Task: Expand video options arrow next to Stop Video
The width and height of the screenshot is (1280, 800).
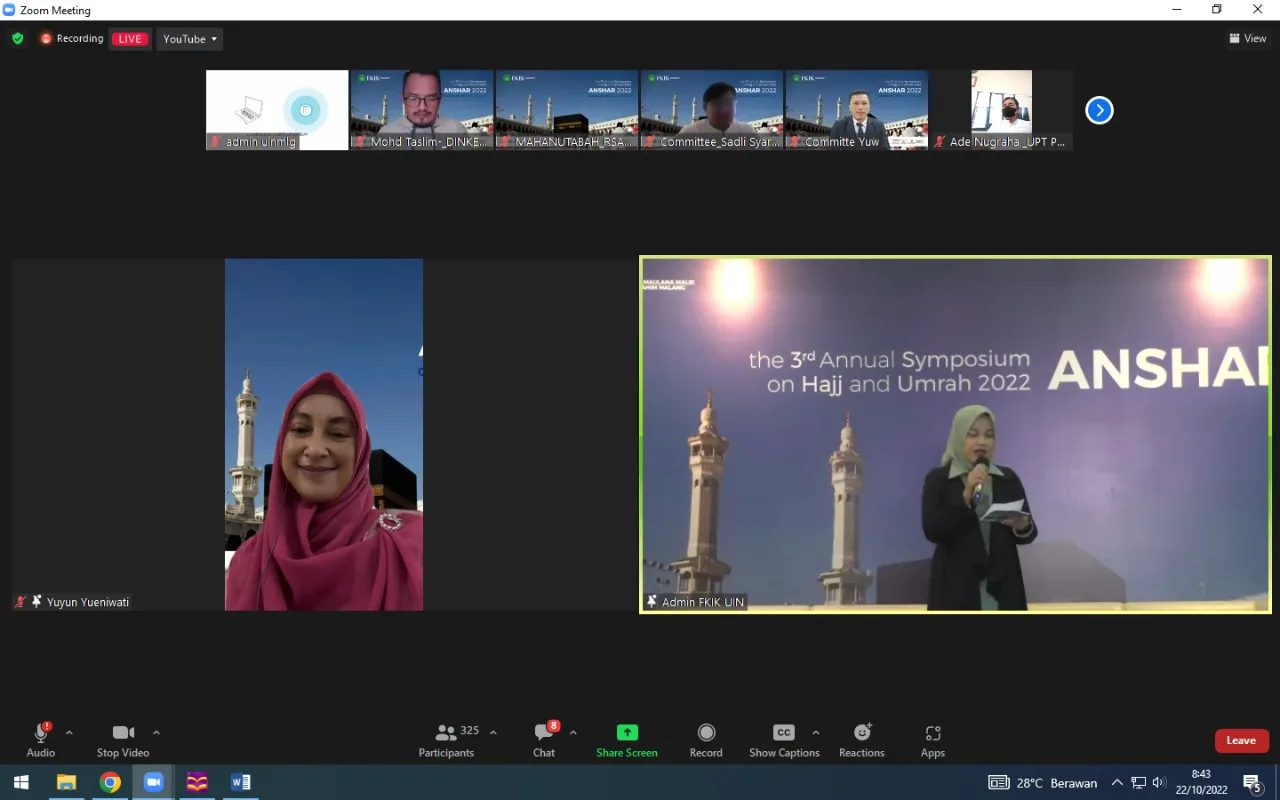Action: click(x=156, y=733)
